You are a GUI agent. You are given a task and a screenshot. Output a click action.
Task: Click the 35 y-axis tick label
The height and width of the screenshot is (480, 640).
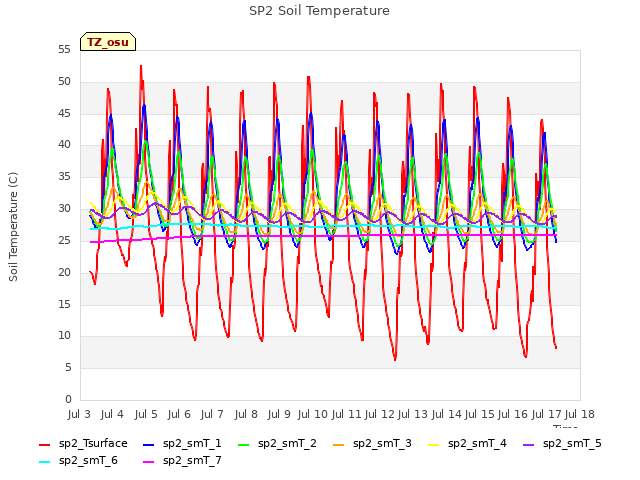64,177
